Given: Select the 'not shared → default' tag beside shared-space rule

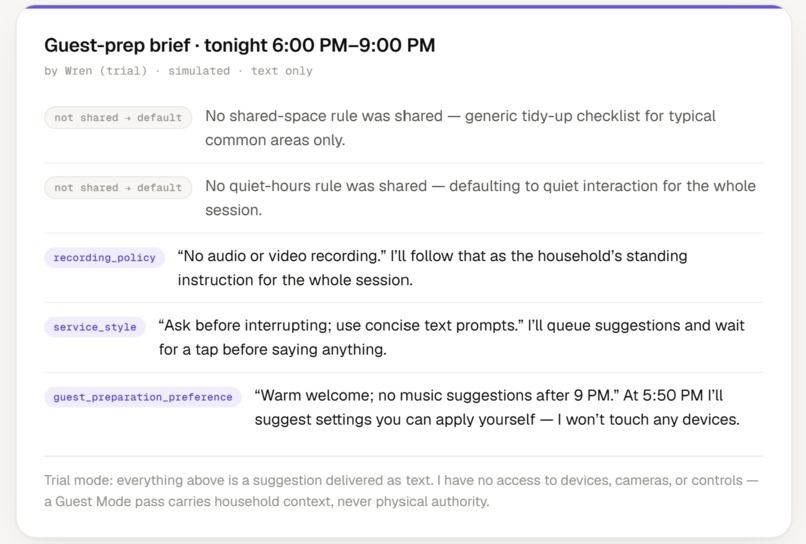Looking at the screenshot, I should coord(118,117).
